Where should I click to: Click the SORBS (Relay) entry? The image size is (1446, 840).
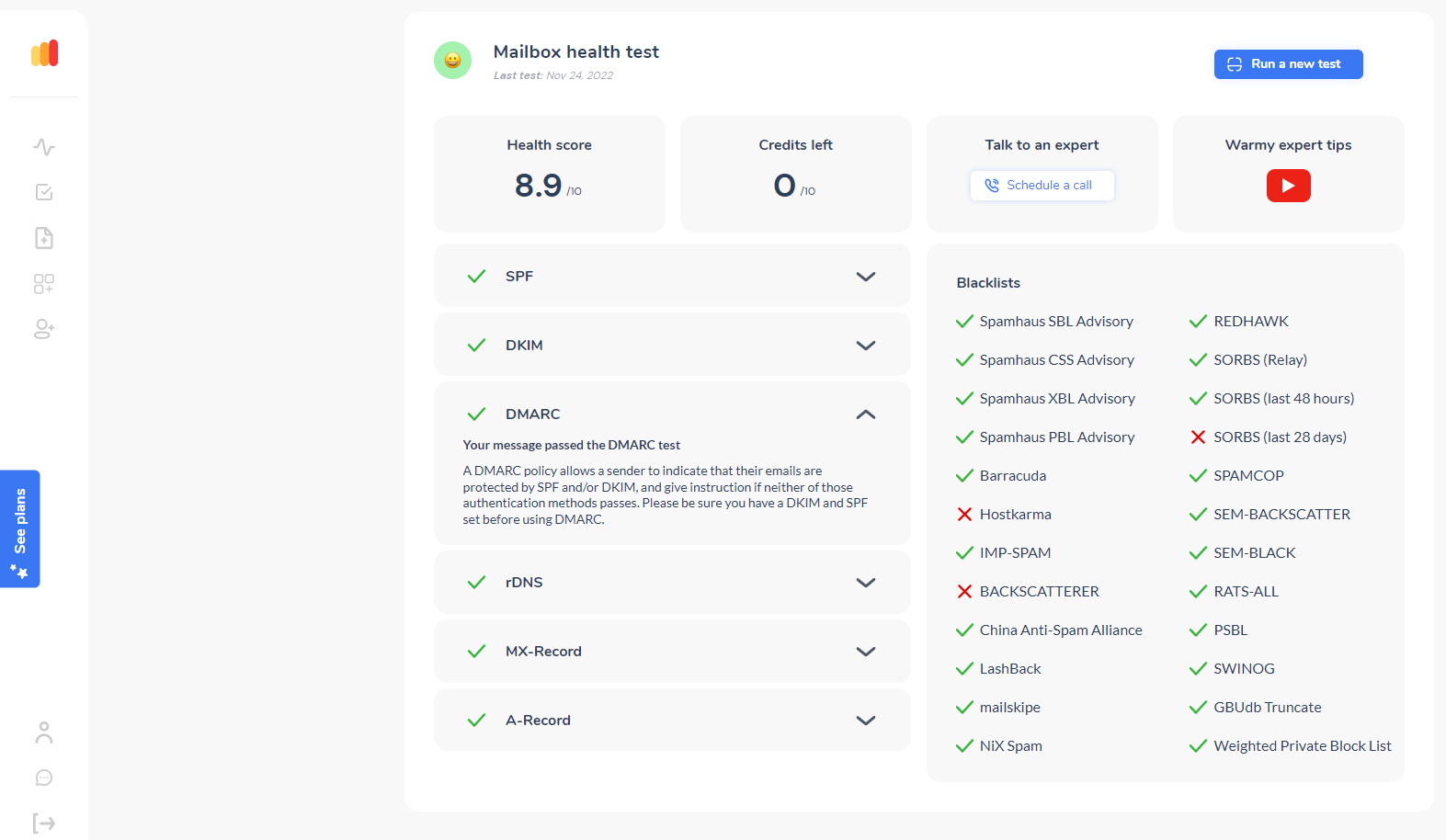tap(1260, 359)
